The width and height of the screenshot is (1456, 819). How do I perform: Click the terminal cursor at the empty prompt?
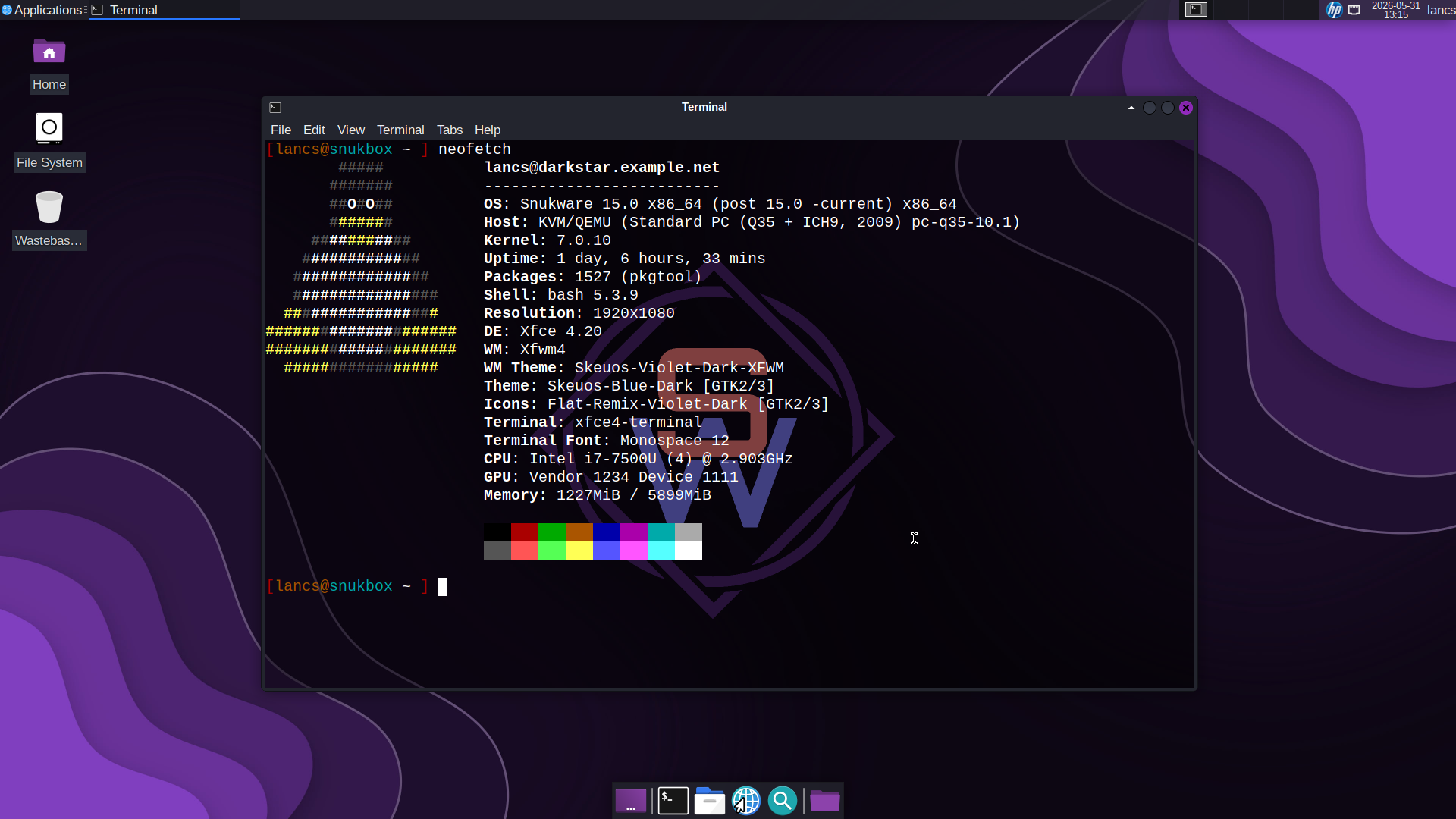coord(443,587)
